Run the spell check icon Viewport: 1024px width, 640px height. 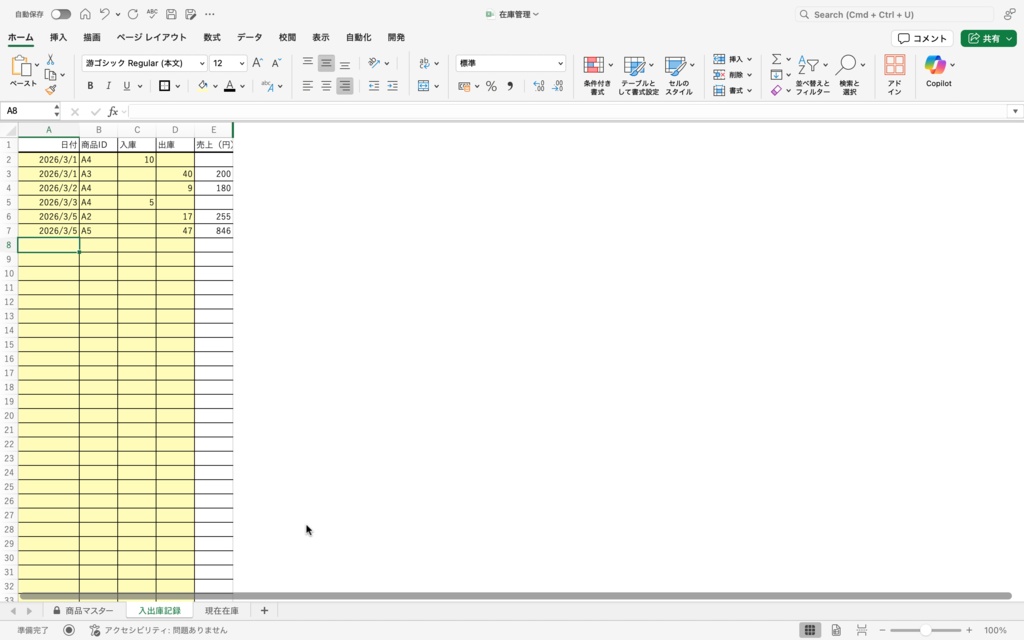click(152, 14)
